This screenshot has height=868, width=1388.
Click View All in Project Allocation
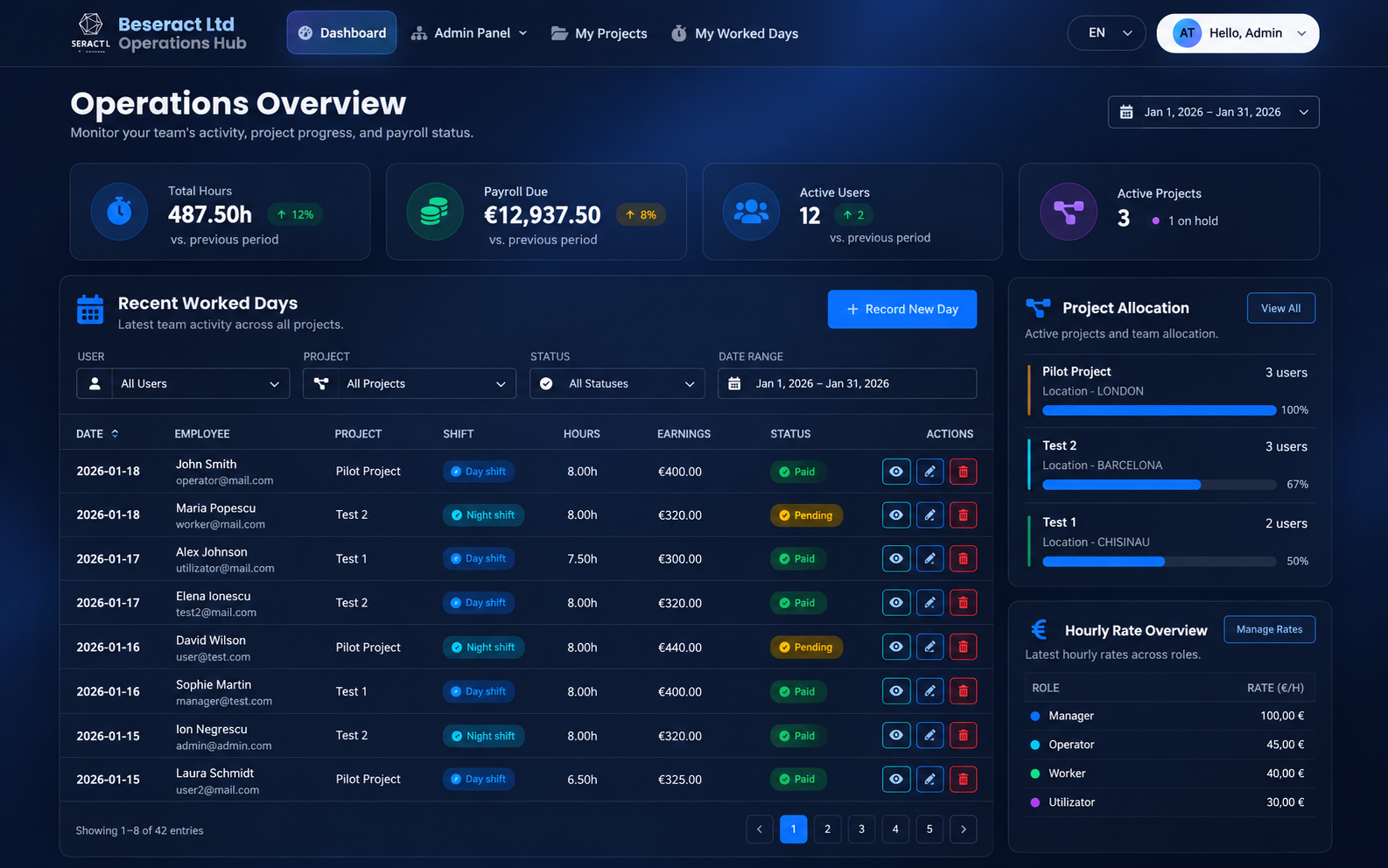pyautogui.click(x=1280, y=308)
